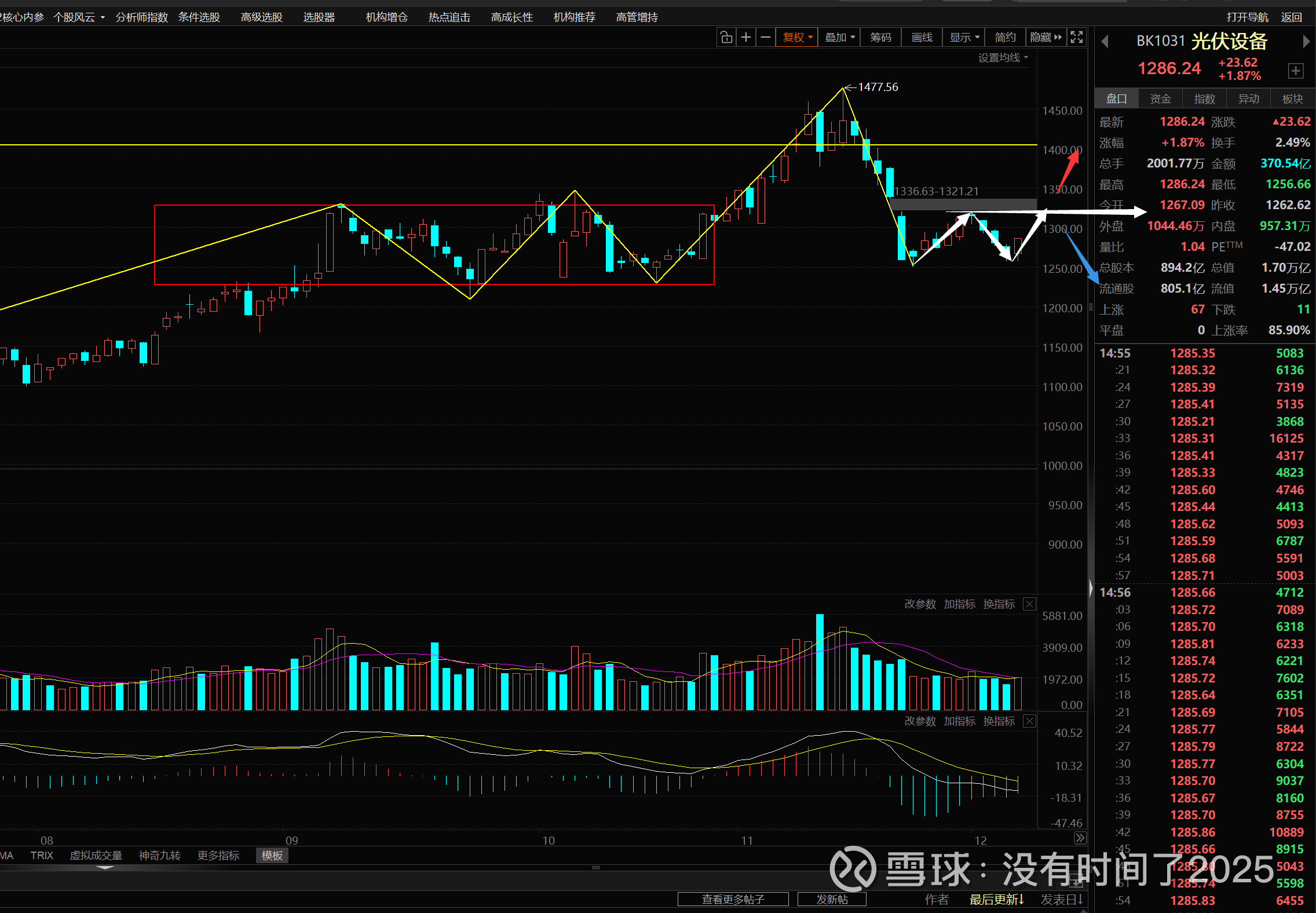Click 换指标 in volume panel
The width and height of the screenshot is (1316, 913).
click(x=999, y=604)
